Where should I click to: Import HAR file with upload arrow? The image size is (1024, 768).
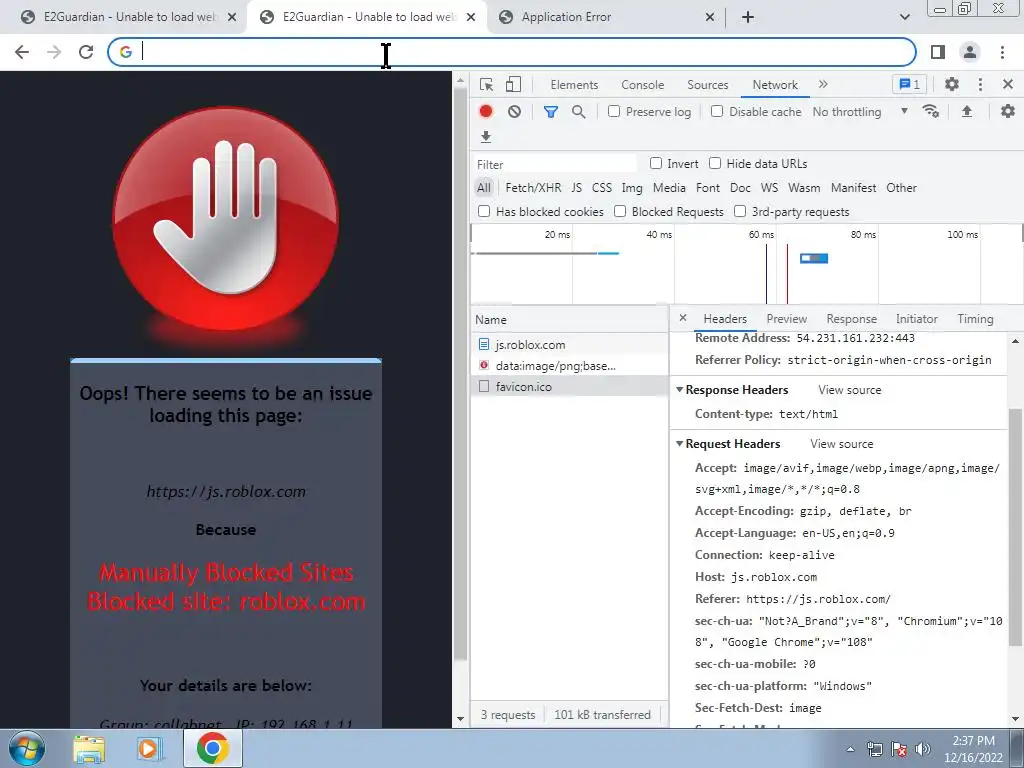(967, 111)
